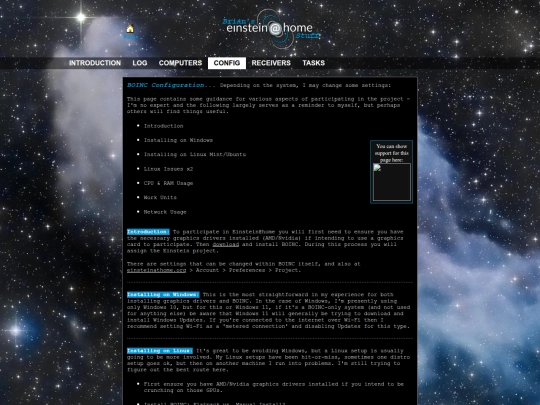540x405 pixels.
Task: Follow the underlined download link
Action: (226, 245)
